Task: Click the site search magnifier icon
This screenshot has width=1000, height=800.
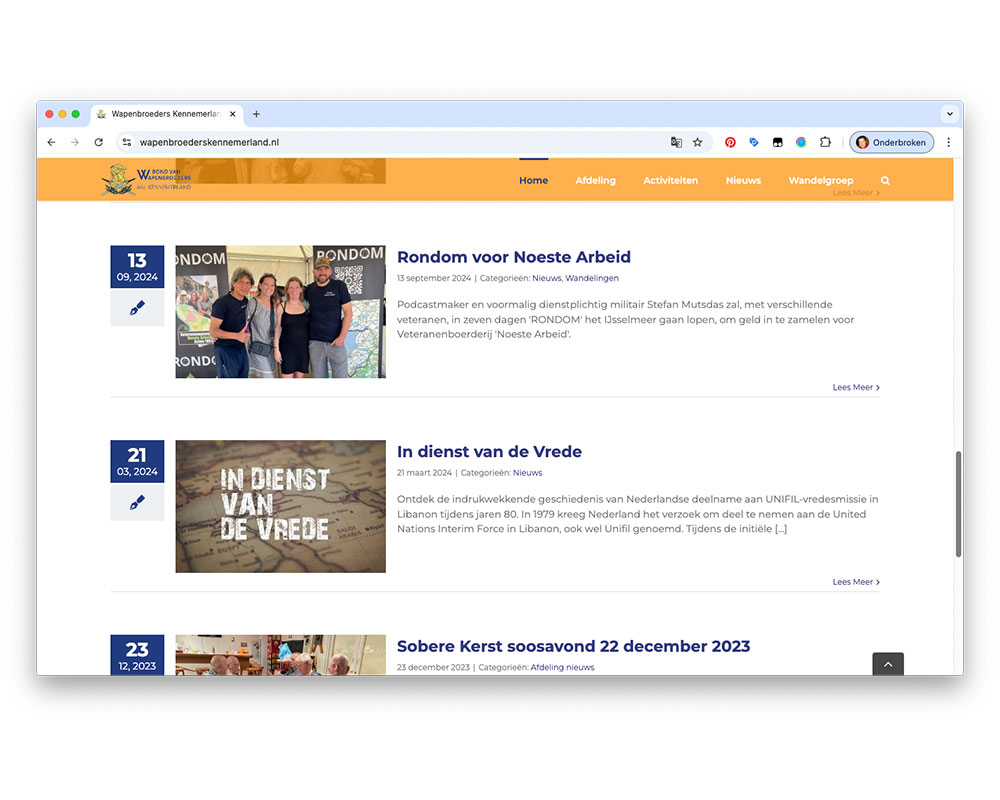Action: pyautogui.click(x=885, y=181)
